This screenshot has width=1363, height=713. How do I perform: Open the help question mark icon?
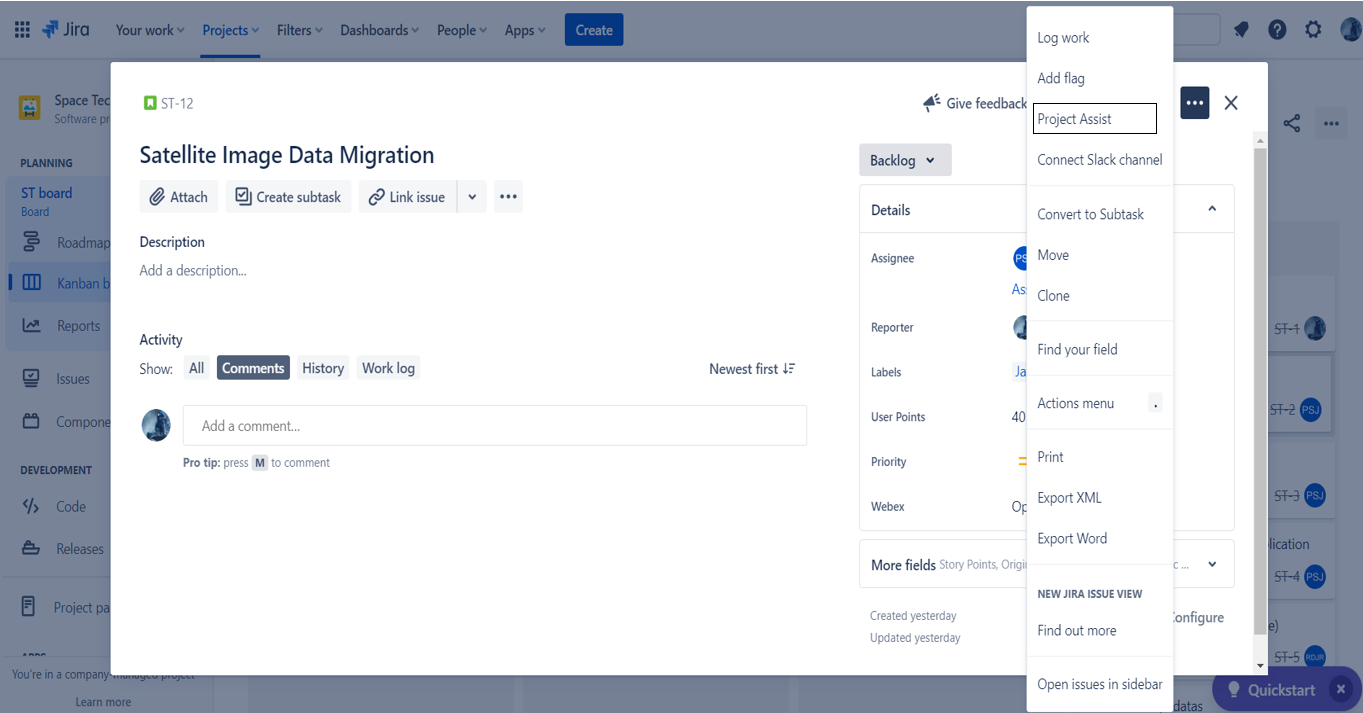click(1277, 30)
